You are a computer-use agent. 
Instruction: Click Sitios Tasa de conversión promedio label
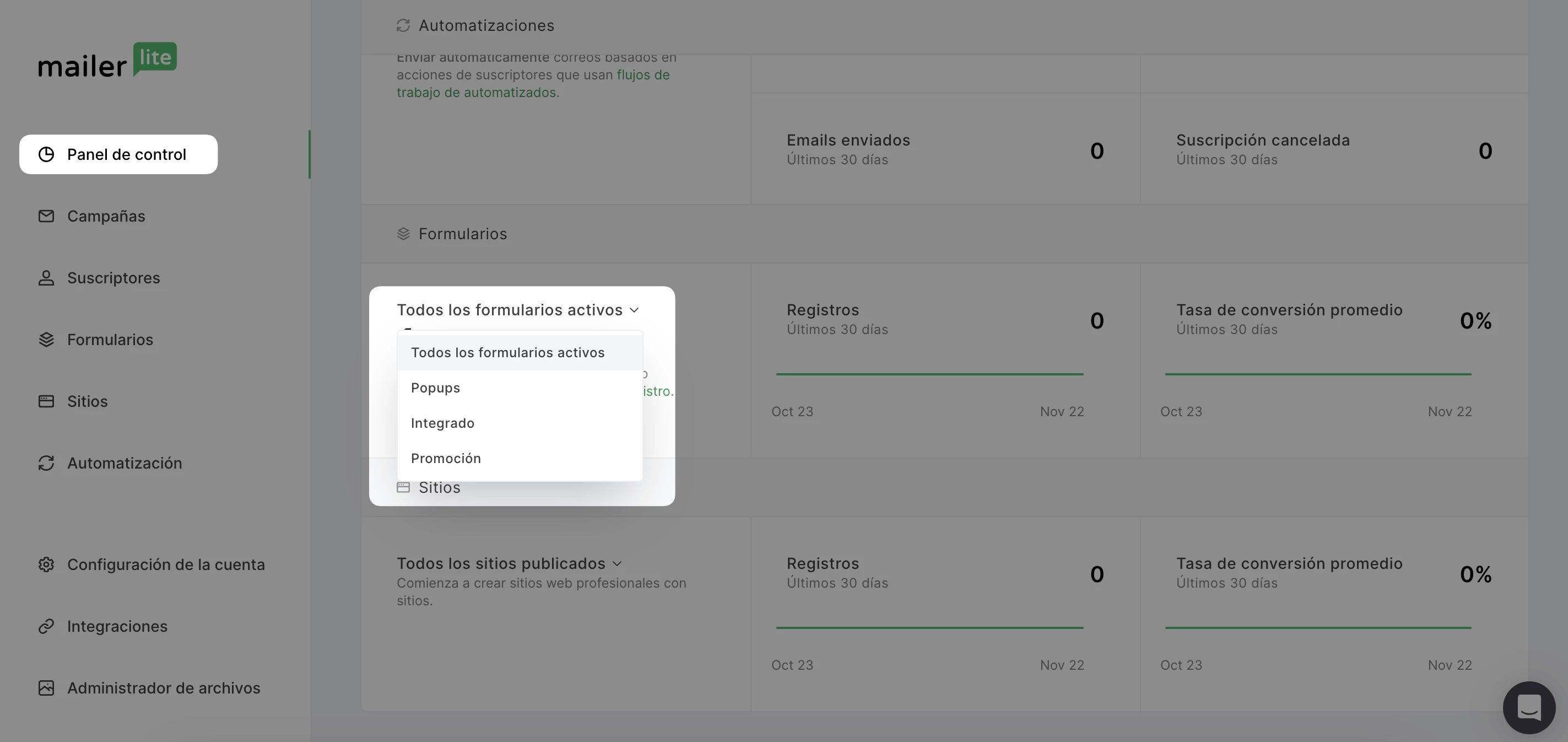(1289, 563)
